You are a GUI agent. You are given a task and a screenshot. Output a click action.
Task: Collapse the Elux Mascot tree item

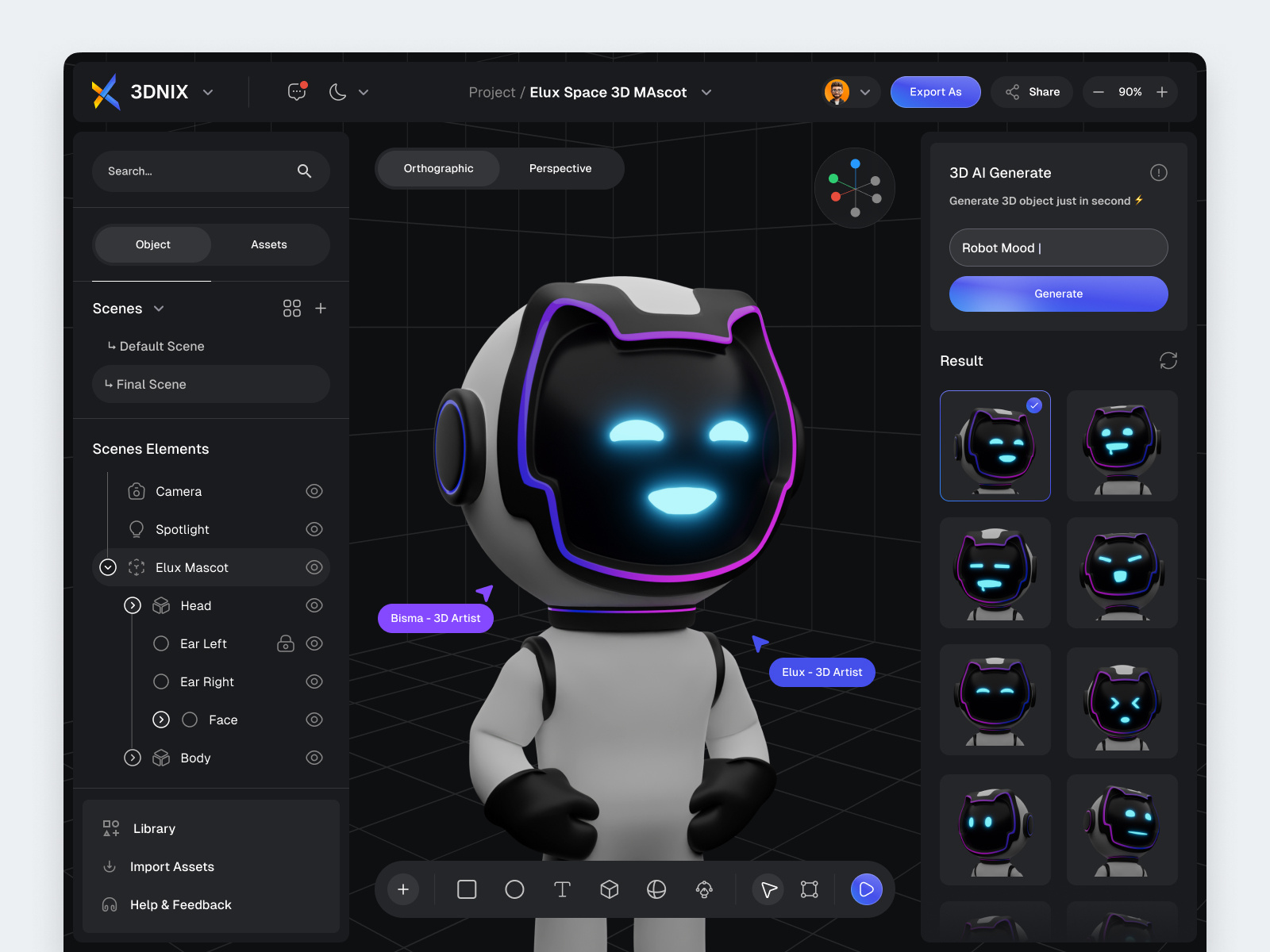(108, 567)
